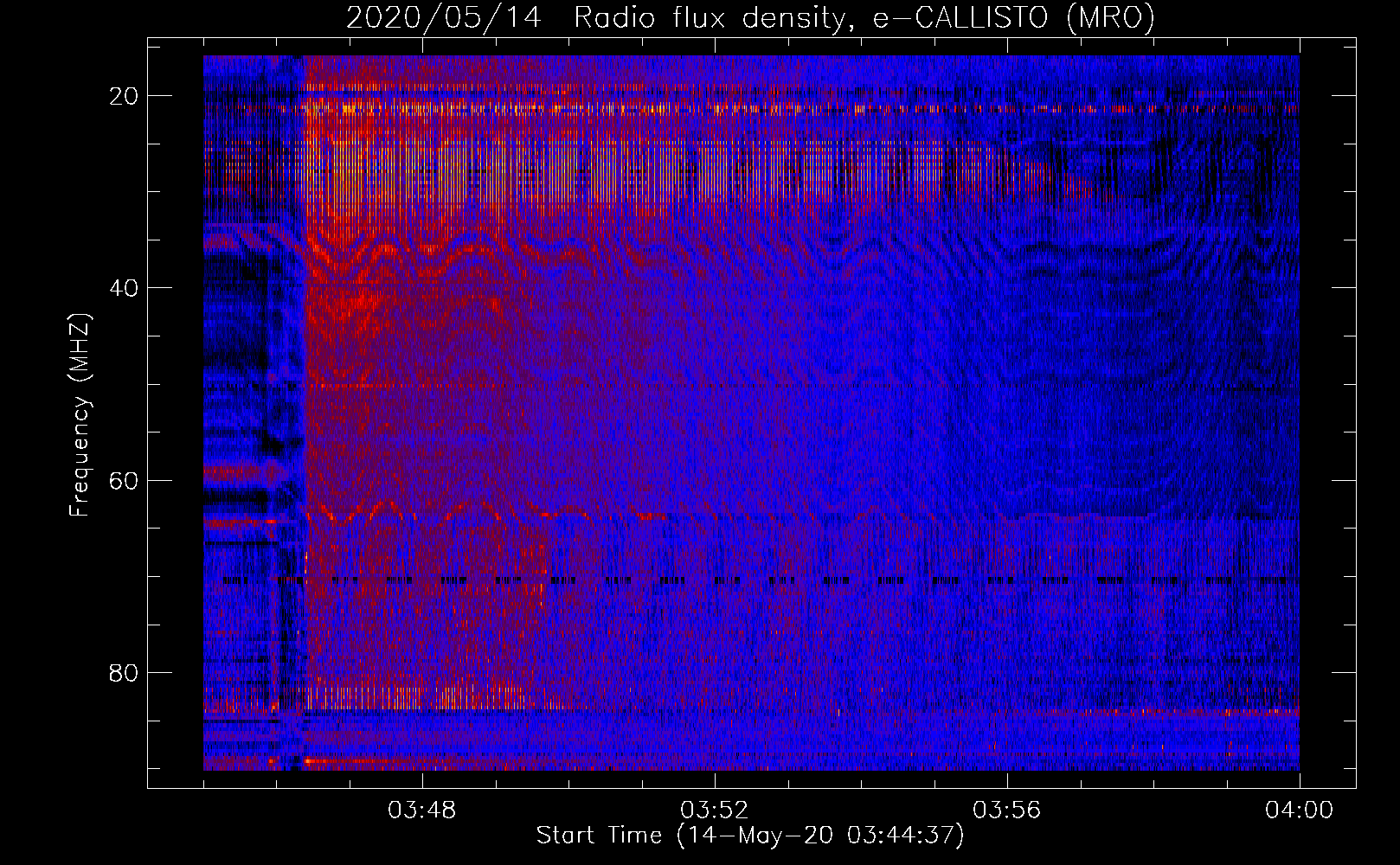
Task: Click the '03:48' time tick label
Action: 422,811
